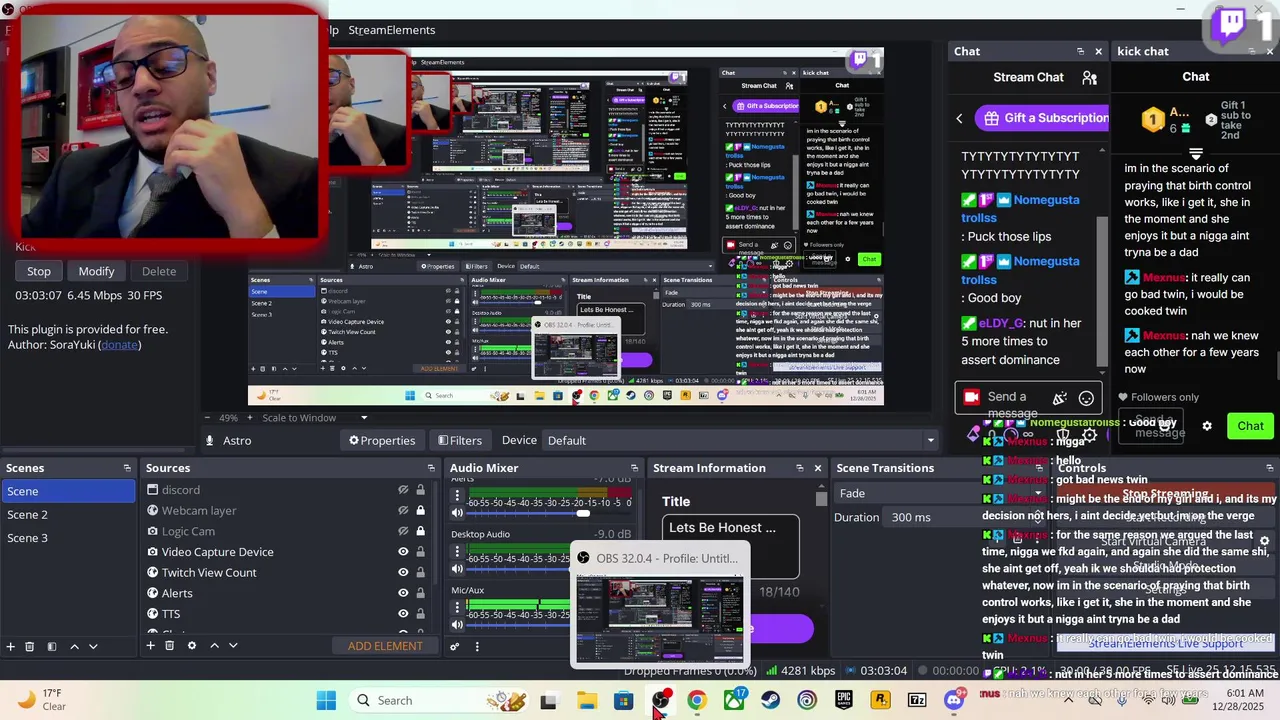The height and width of the screenshot is (720, 1280).
Task: Switch to the Chat dock tab
Action: tap(967, 51)
